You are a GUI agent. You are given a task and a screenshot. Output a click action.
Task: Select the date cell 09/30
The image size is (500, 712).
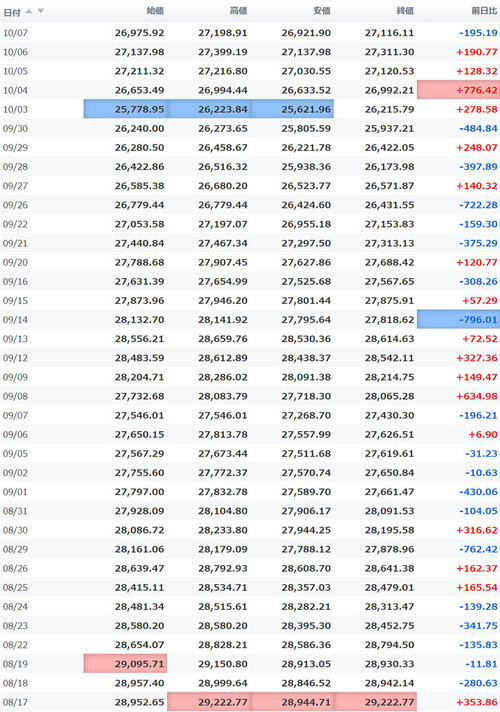(15, 129)
